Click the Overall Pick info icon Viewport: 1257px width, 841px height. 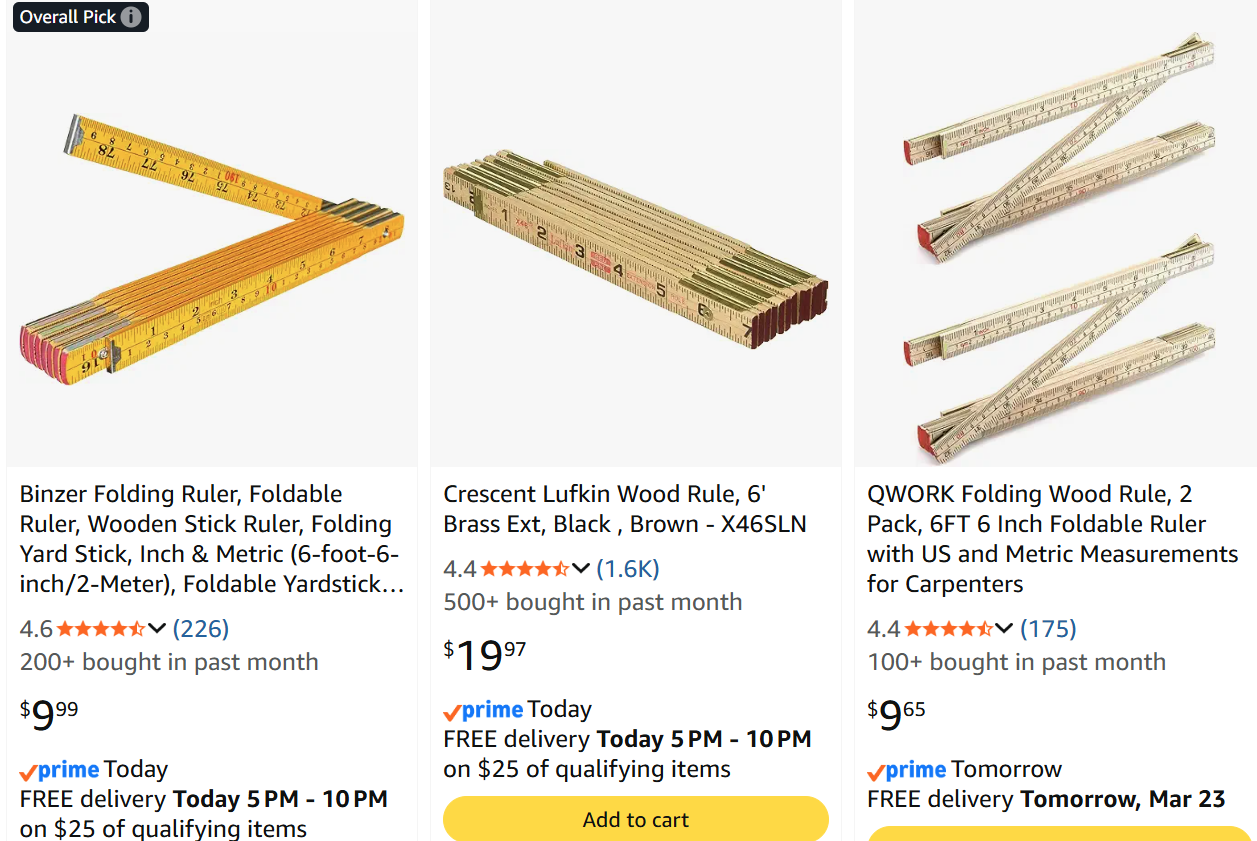click(131, 17)
